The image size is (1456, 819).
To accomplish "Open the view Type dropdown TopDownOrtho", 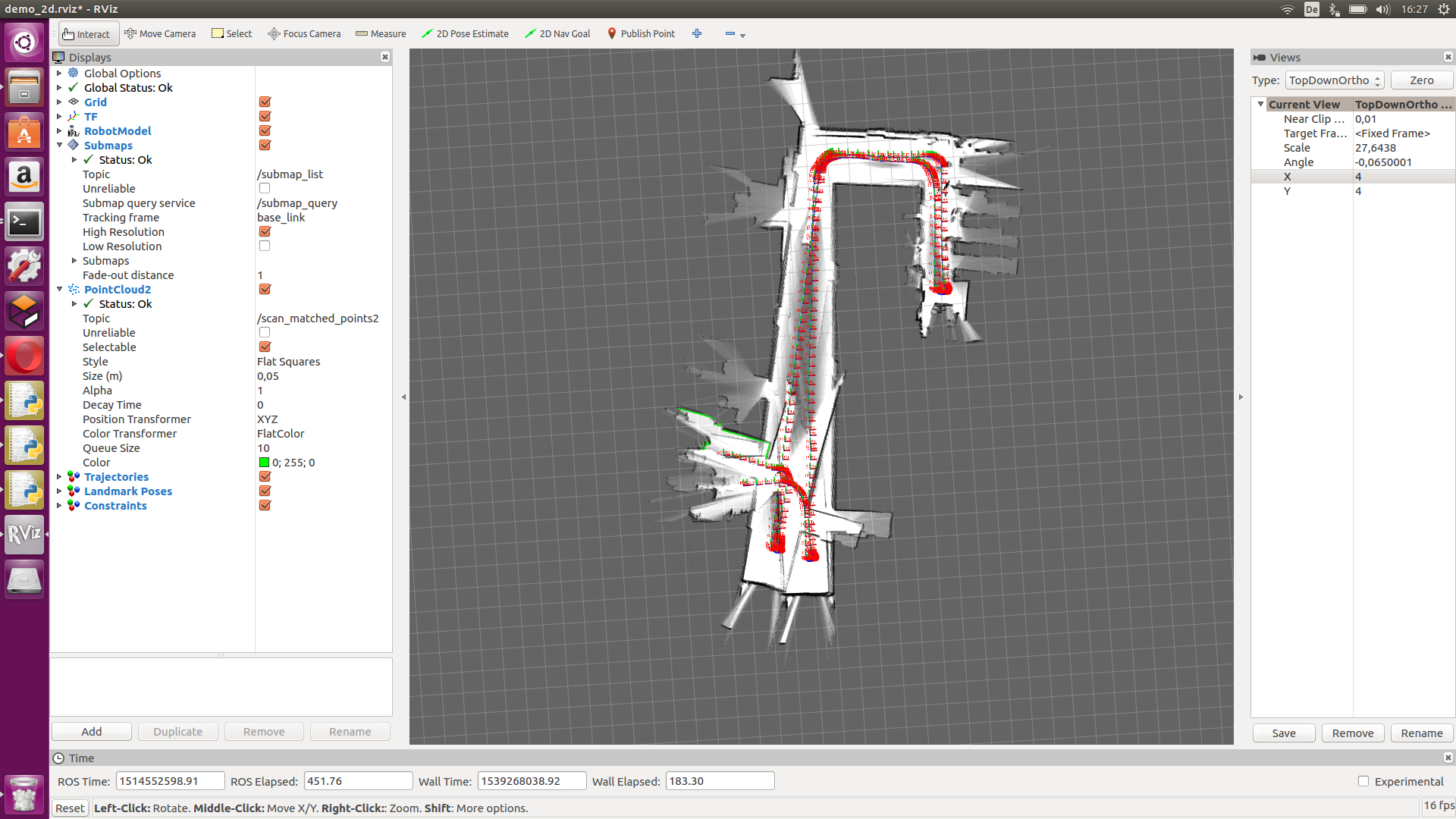I will (1335, 80).
